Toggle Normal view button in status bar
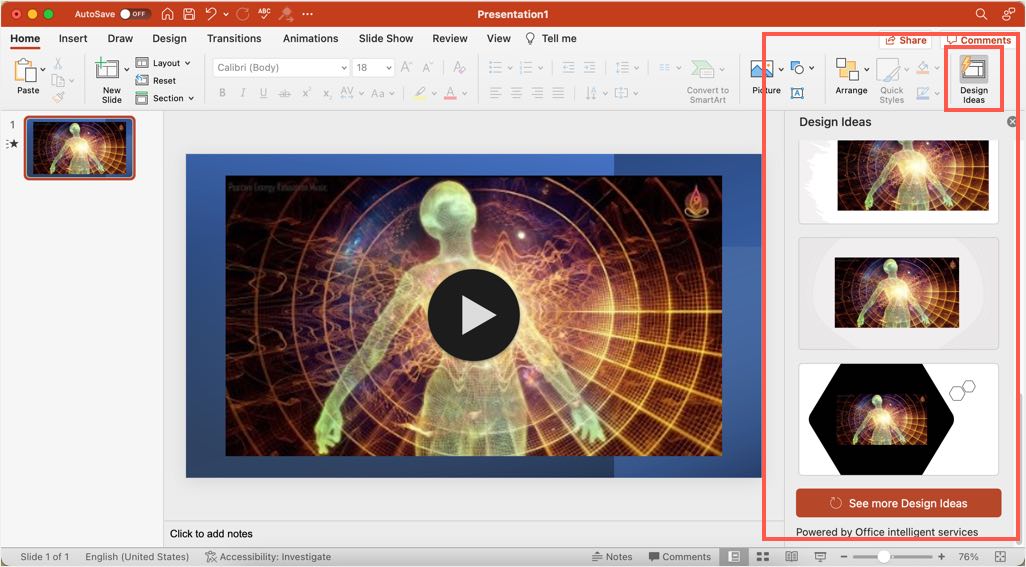 [x=735, y=556]
